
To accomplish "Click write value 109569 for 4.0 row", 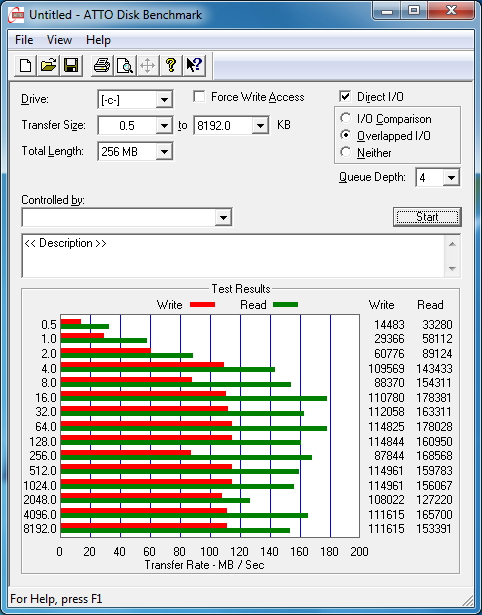I will pyautogui.click(x=386, y=369).
